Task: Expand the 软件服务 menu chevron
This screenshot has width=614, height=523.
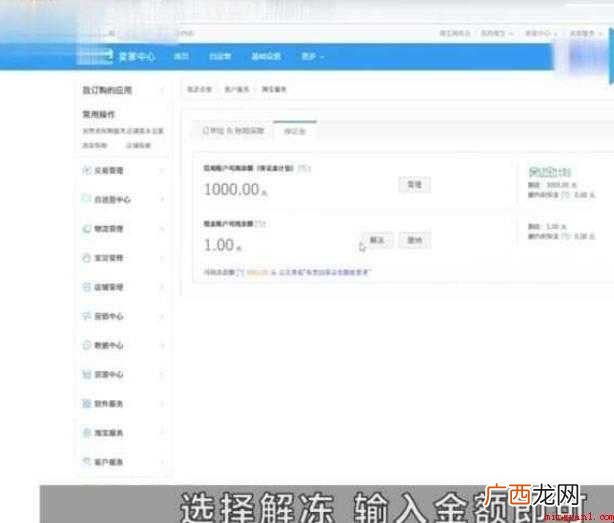Action: click(162, 404)
